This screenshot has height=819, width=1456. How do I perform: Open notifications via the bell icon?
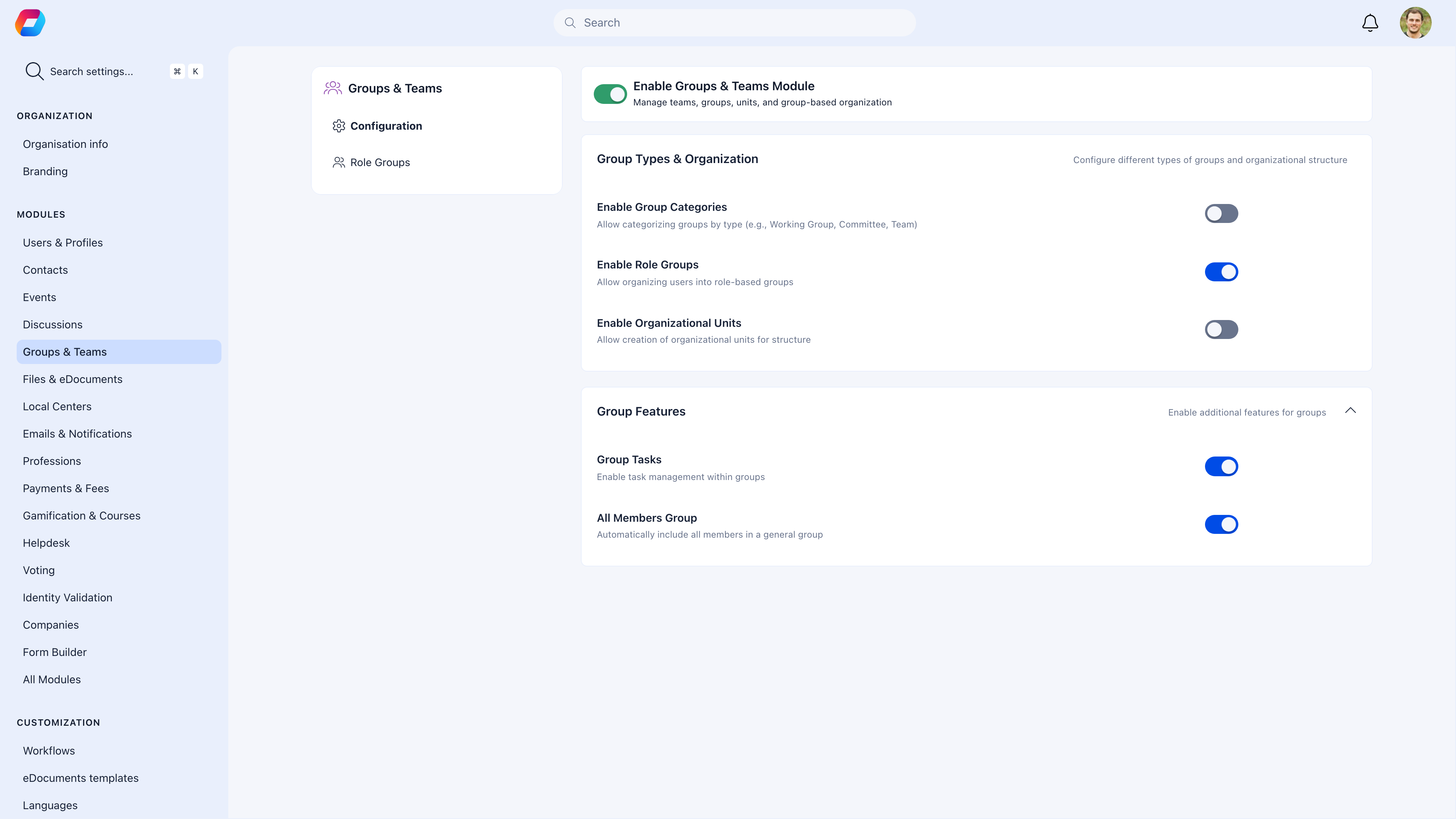point(1370,23)
